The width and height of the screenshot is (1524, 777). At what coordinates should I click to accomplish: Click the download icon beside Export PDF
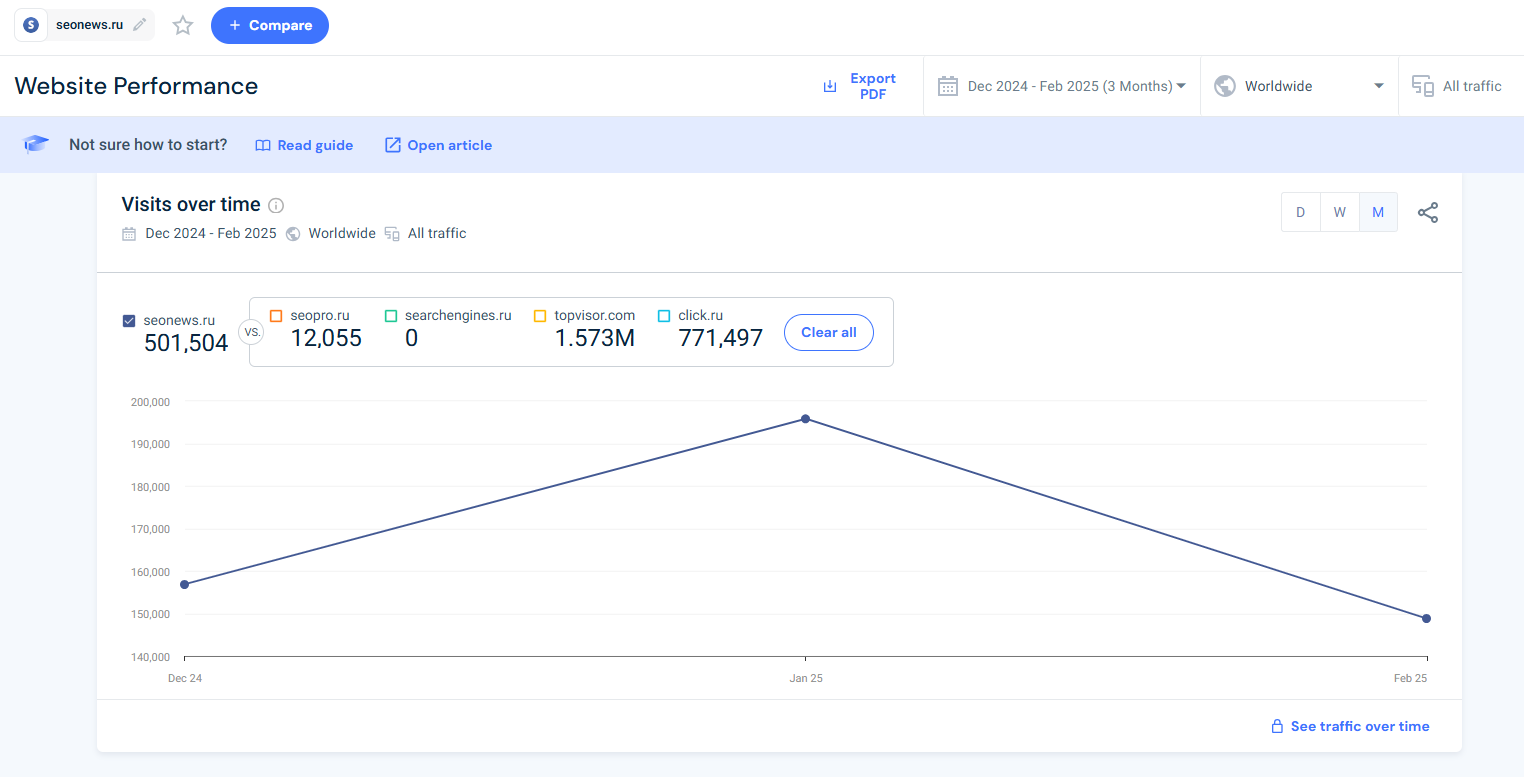click(x=829, y=86)
